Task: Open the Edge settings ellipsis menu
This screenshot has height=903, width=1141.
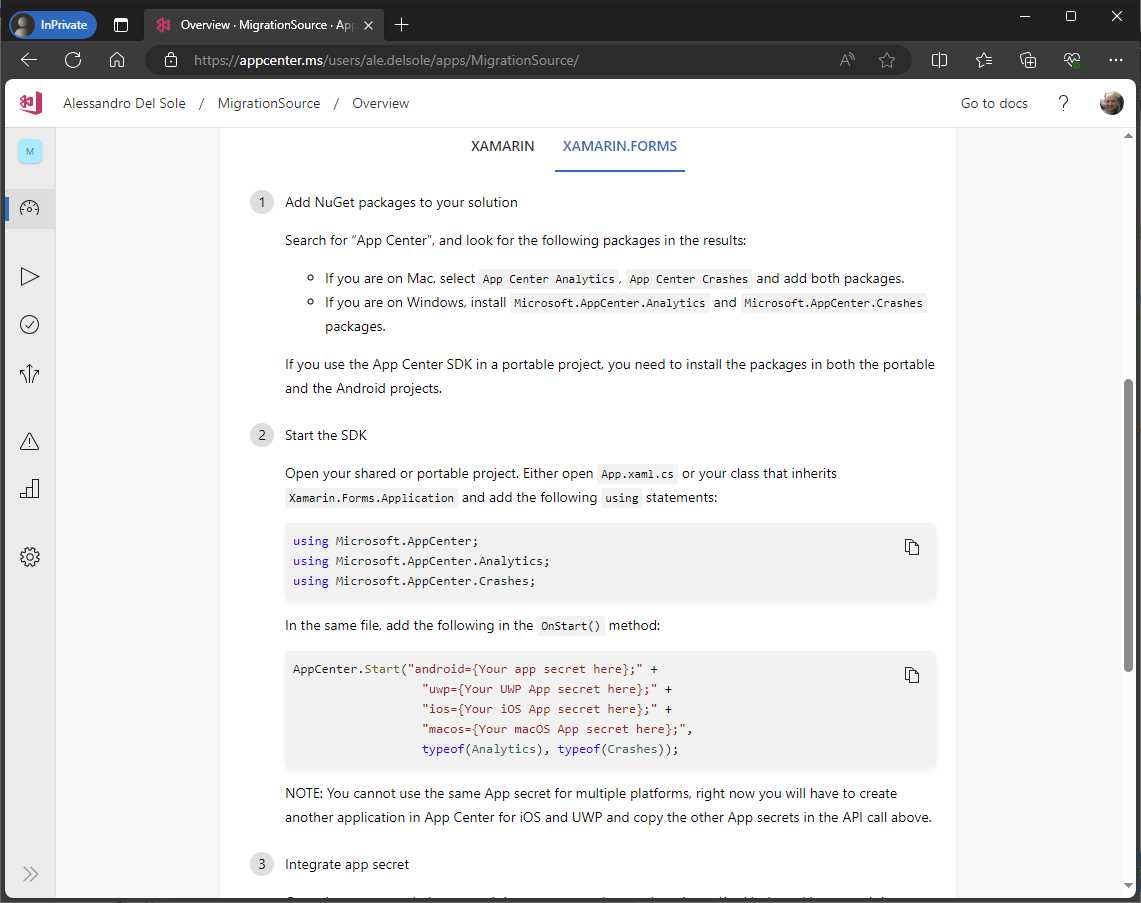Action: (1116, 60)
